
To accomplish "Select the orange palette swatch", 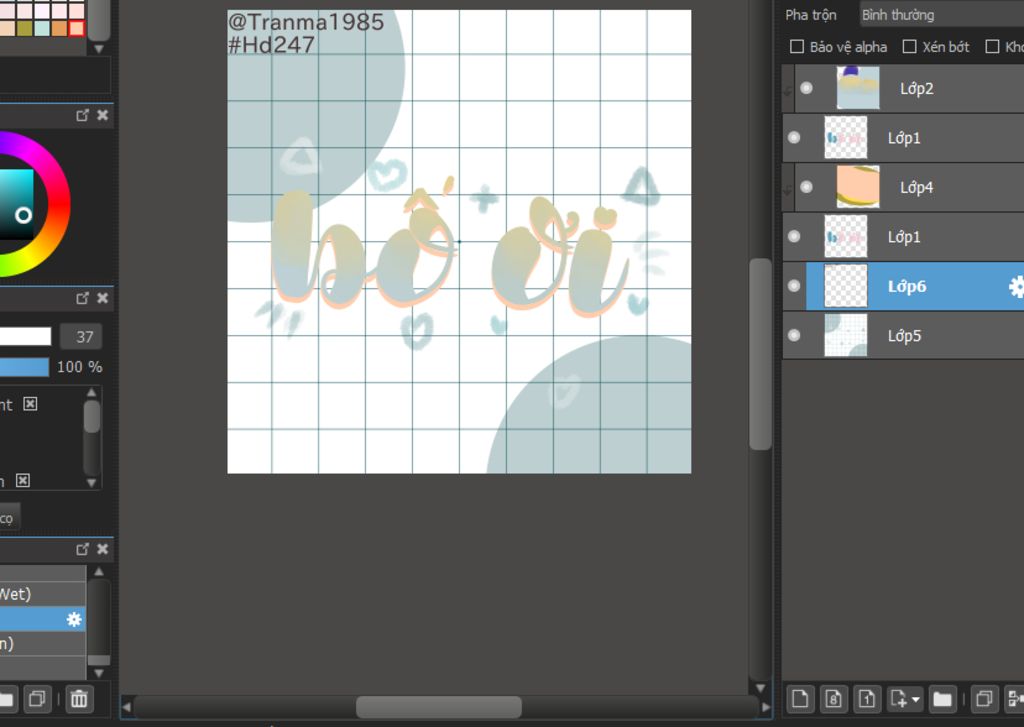I will click(x=59, y=28).
